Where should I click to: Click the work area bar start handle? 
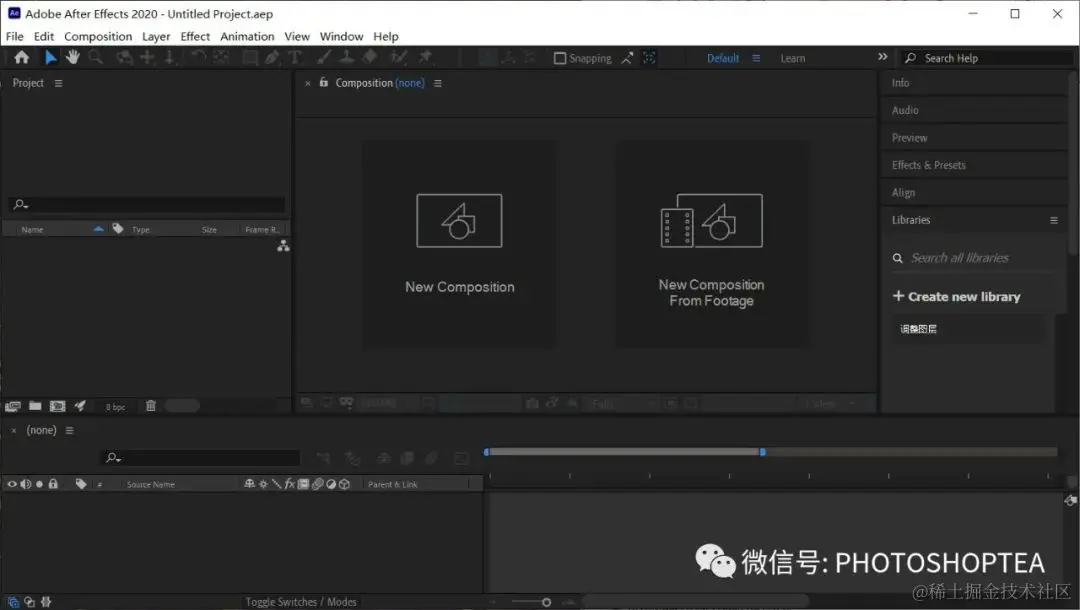(486, 452)
